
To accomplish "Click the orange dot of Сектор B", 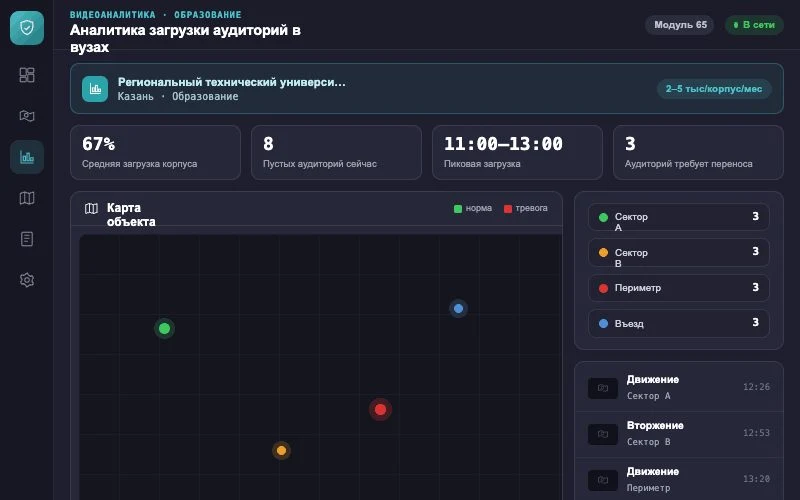I will 603,253.
